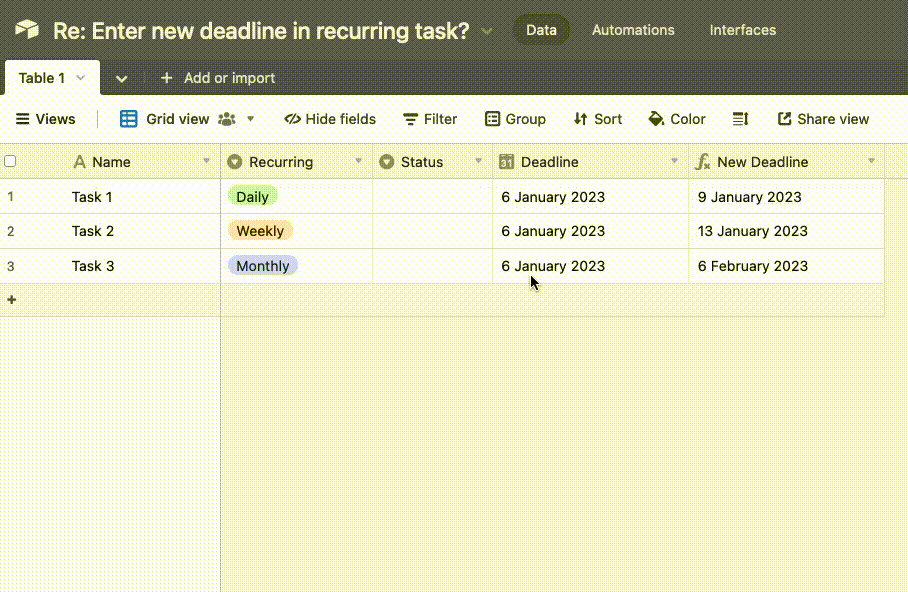
Task: Select Task 3 Deadline cell 6 January 2023
Action: click(x=591, y=266)
